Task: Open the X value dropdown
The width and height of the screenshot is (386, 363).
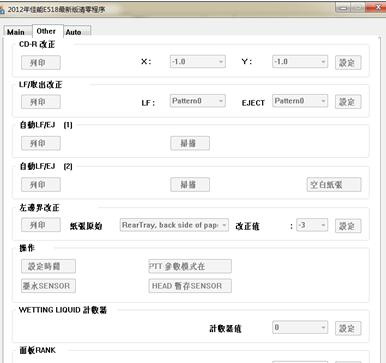Action: coord(198,61)
